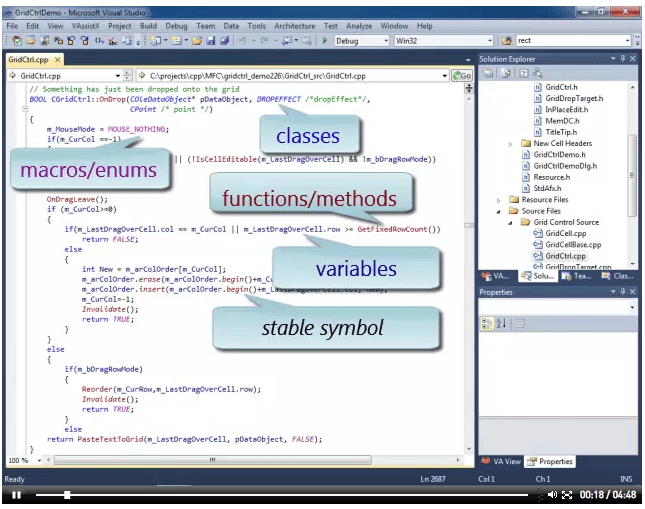This screenshot has height=509, width=645.
Task: Collapse the OnDrop function outlining box
Action: coord(25,109)
